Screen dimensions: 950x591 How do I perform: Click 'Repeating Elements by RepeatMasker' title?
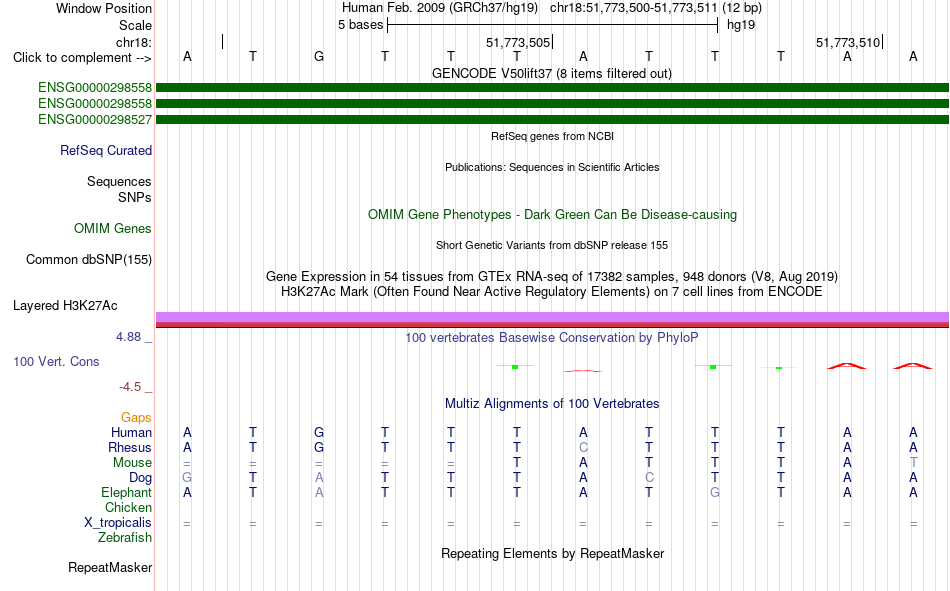click(552, 553)
